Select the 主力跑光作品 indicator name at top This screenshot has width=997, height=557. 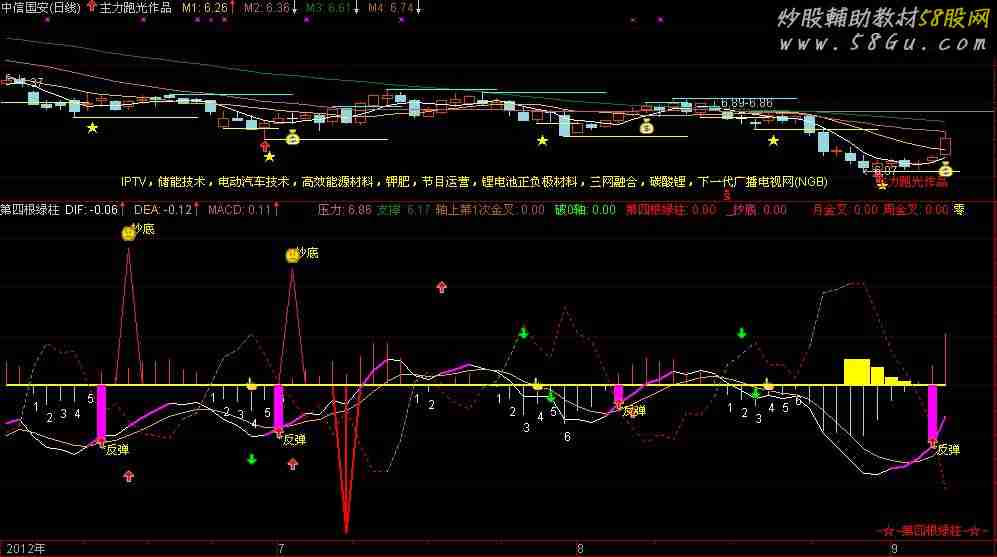tap(136, 8)
